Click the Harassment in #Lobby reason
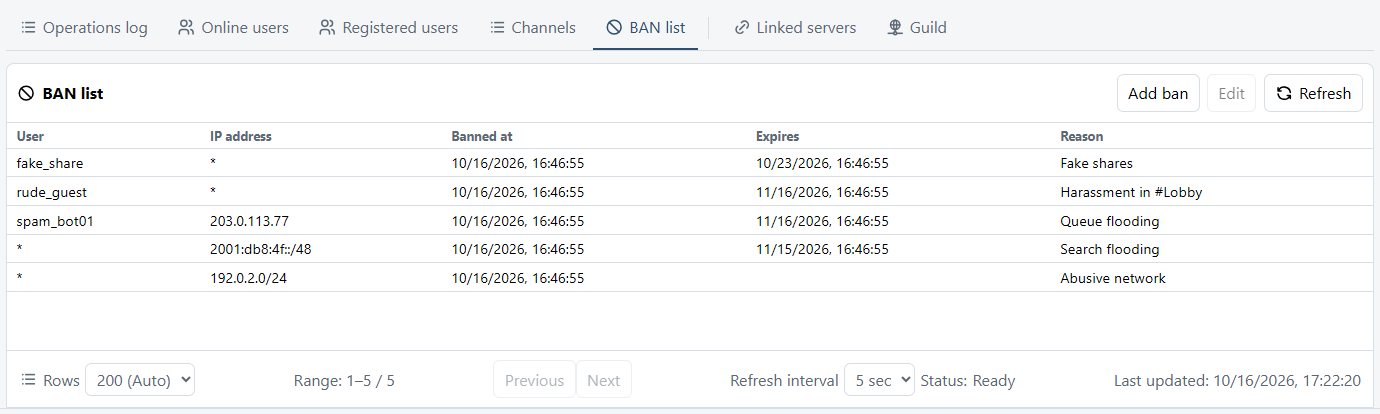 coord(1131,192)
